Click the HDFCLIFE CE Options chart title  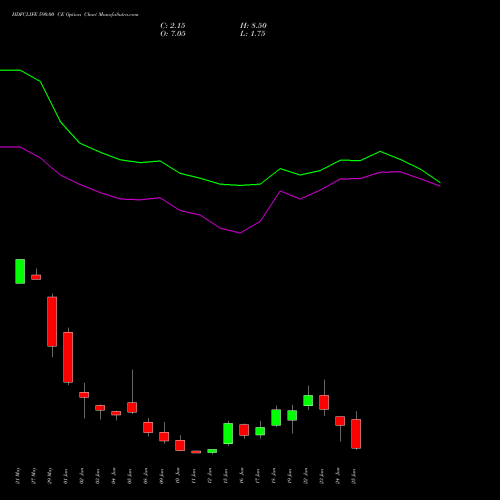click(x=75, y=15)
